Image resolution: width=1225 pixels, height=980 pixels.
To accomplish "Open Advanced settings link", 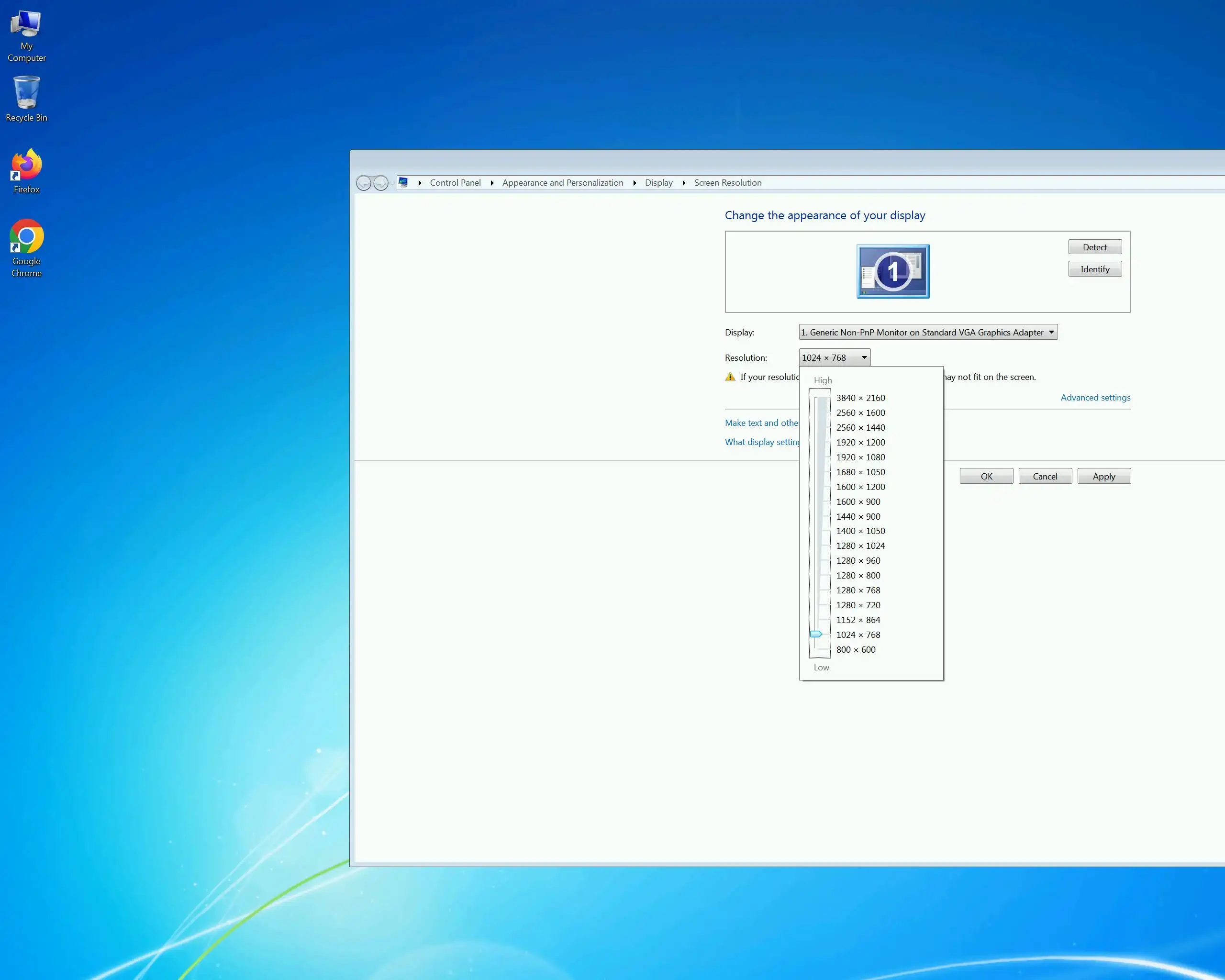I will coord(1095,398).
